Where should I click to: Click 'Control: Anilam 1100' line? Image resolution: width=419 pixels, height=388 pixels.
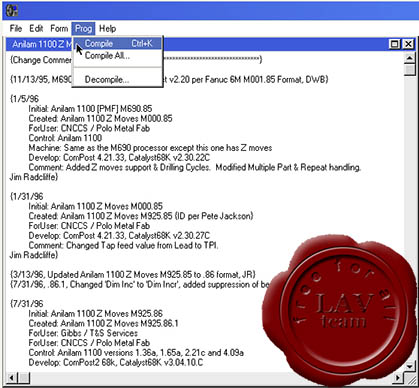pos(65,138)
